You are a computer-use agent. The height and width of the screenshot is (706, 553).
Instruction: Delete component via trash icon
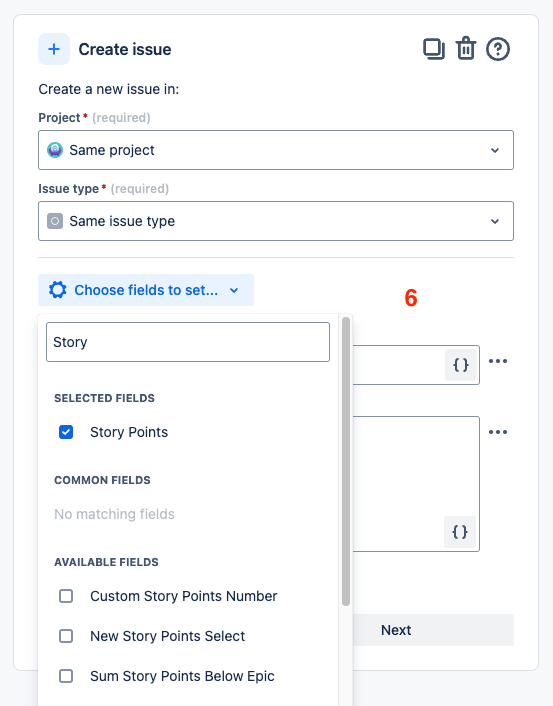pyautogui.click(x=466, y=48)
